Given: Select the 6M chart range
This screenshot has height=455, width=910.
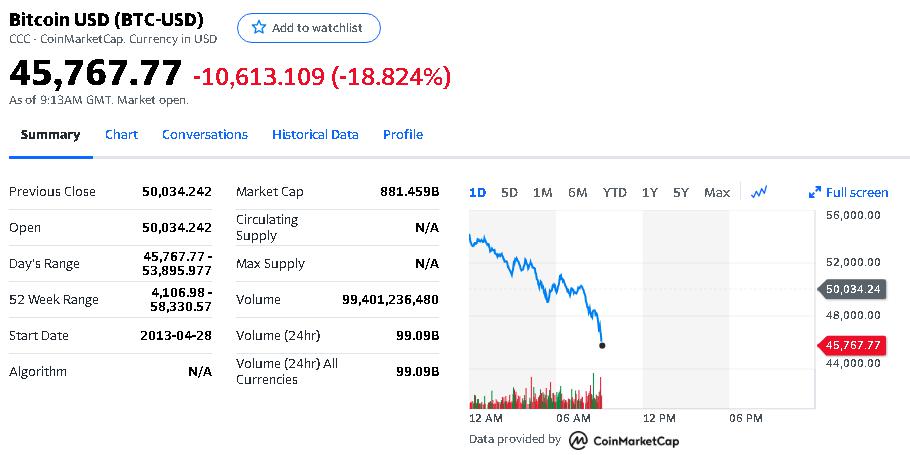Looking at the screenshot, I should (577, 193).
